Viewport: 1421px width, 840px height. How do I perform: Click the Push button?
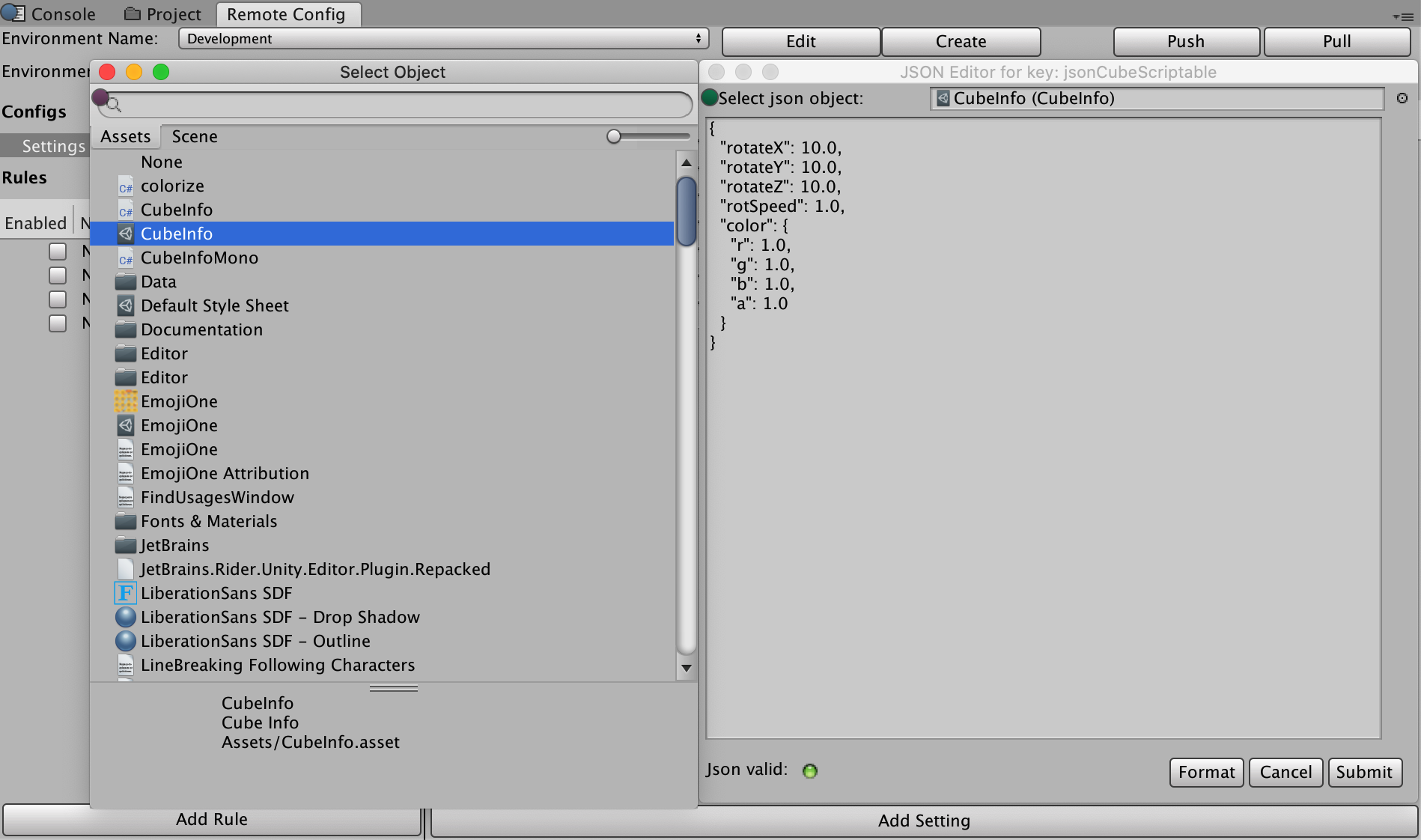pyautogui.click(x=1186, y=41)
